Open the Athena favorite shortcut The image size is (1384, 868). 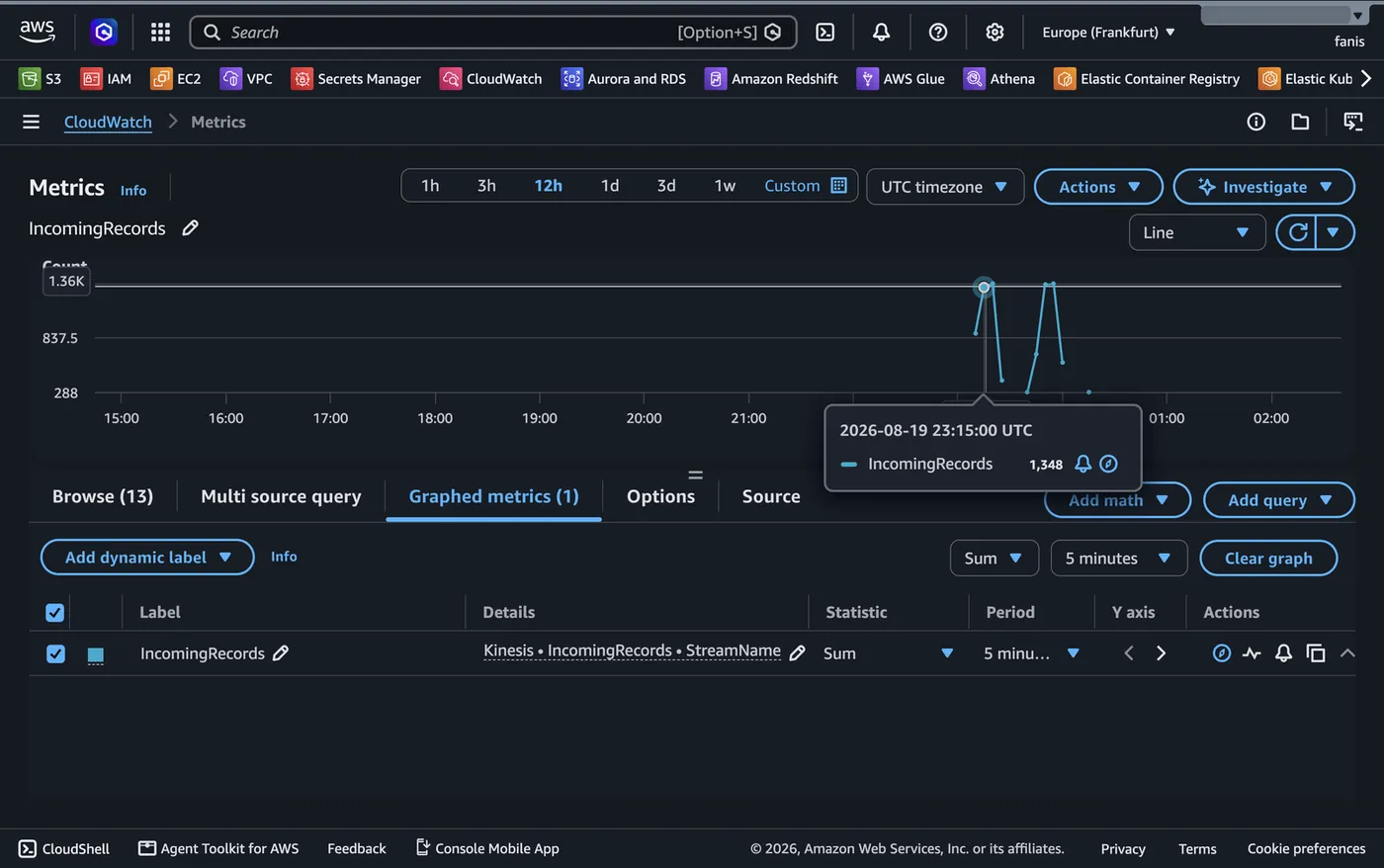pyautogui.click(x=999, y=79)
